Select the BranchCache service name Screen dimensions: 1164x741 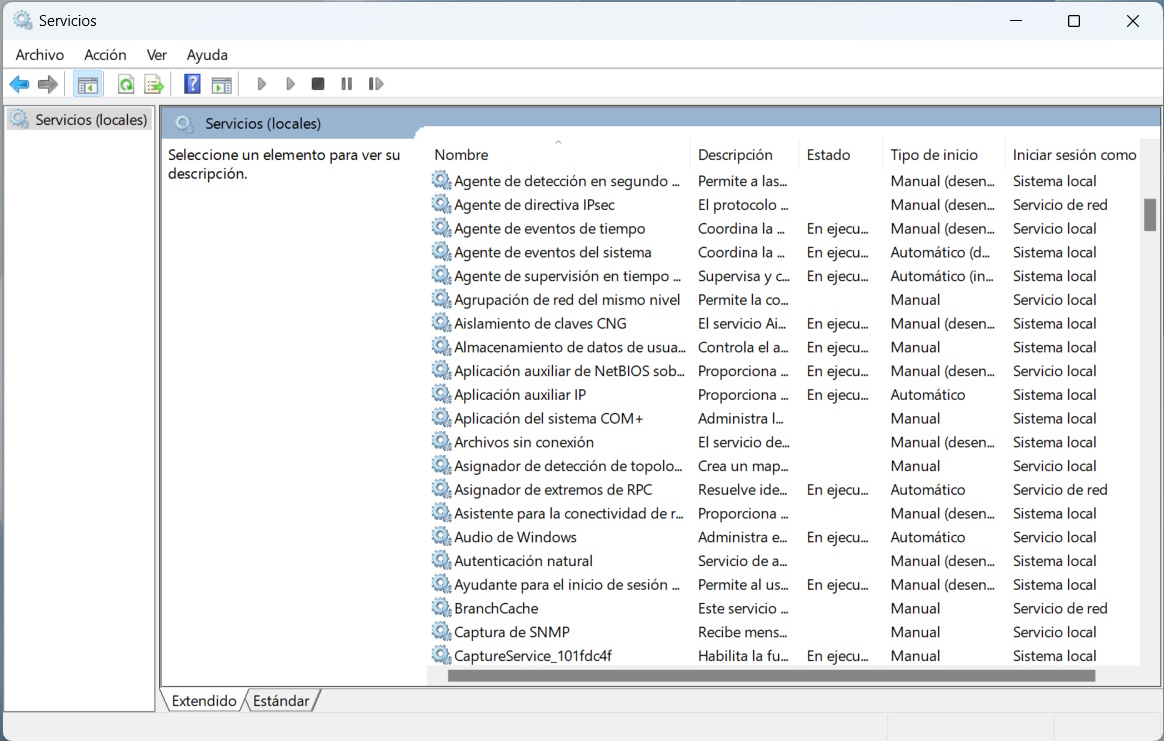(496, 609)
